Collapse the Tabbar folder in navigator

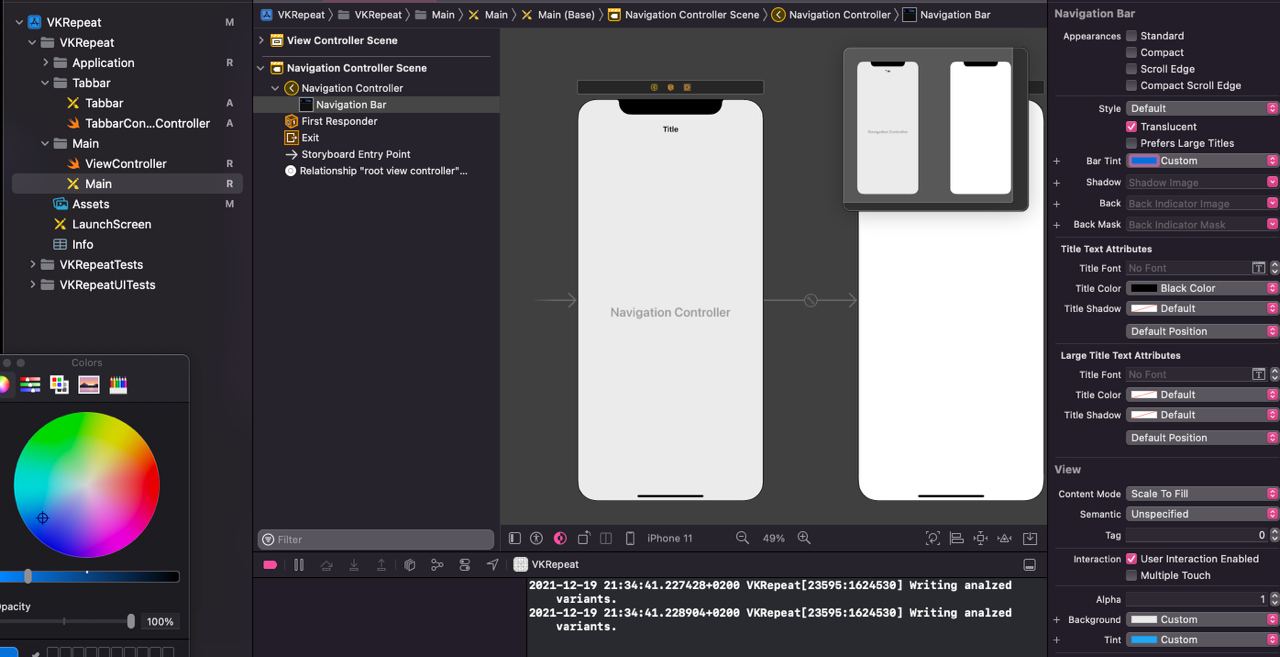[45, 83]
